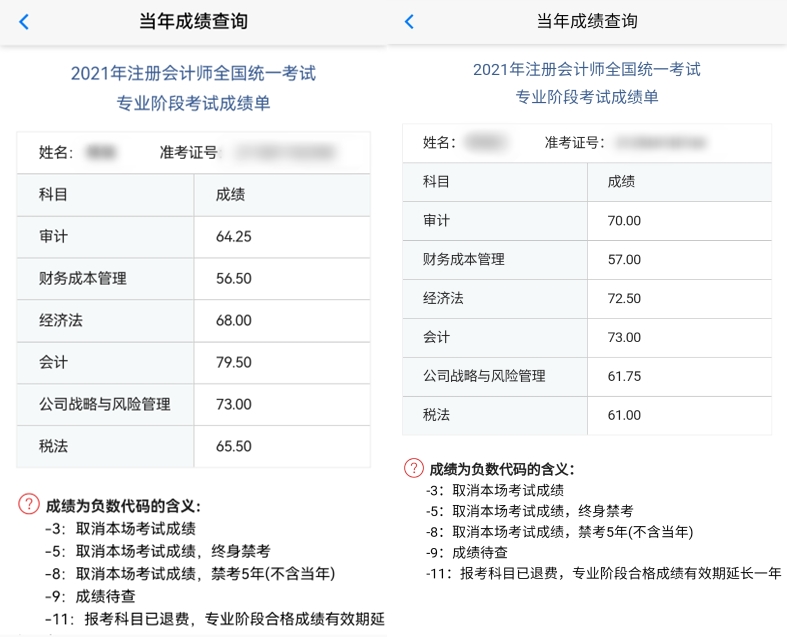Click the 57.00 财务成本管理 score

[624, 260]
